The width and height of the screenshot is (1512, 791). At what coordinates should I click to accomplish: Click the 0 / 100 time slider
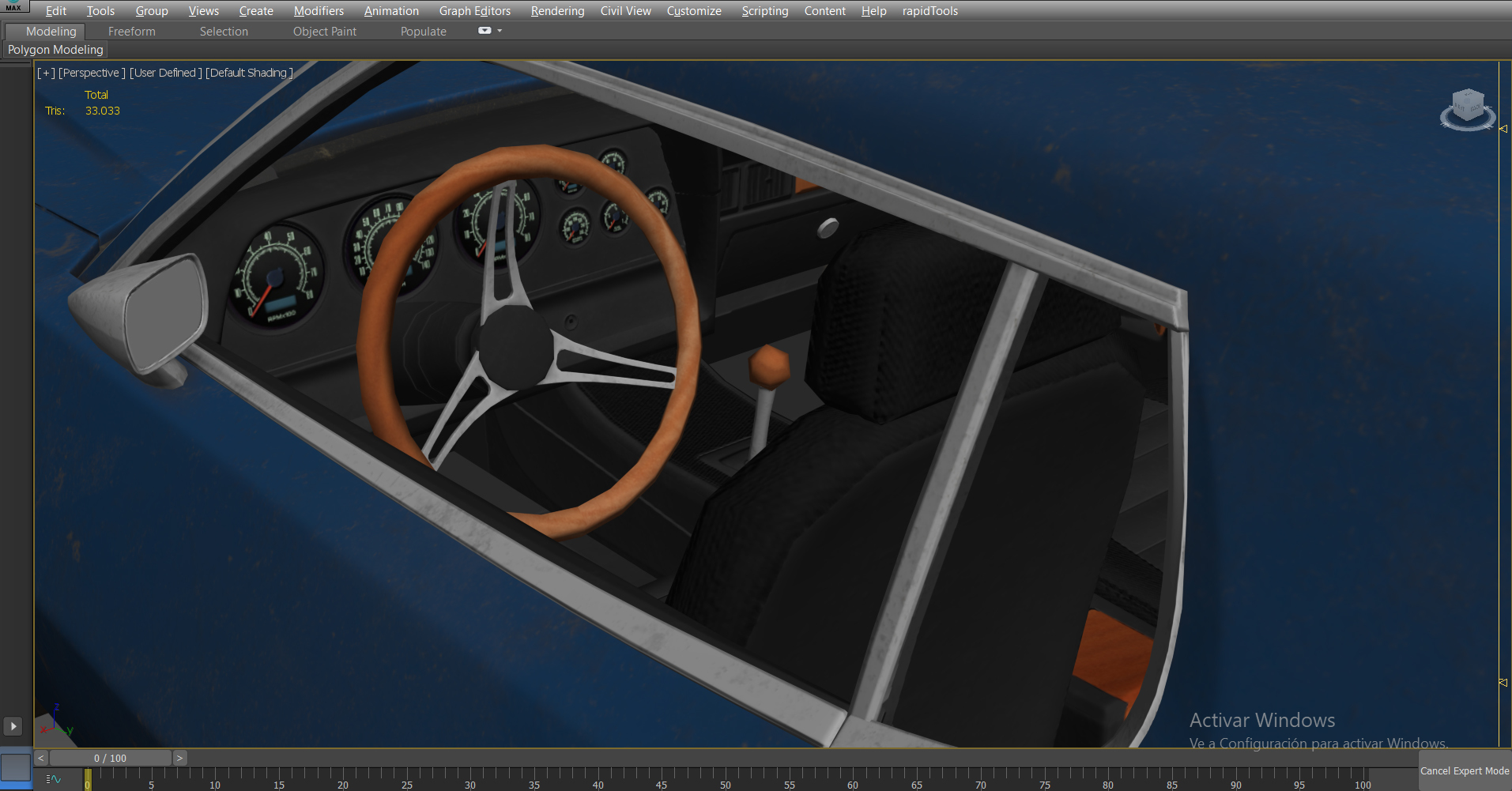coord(110,758)
